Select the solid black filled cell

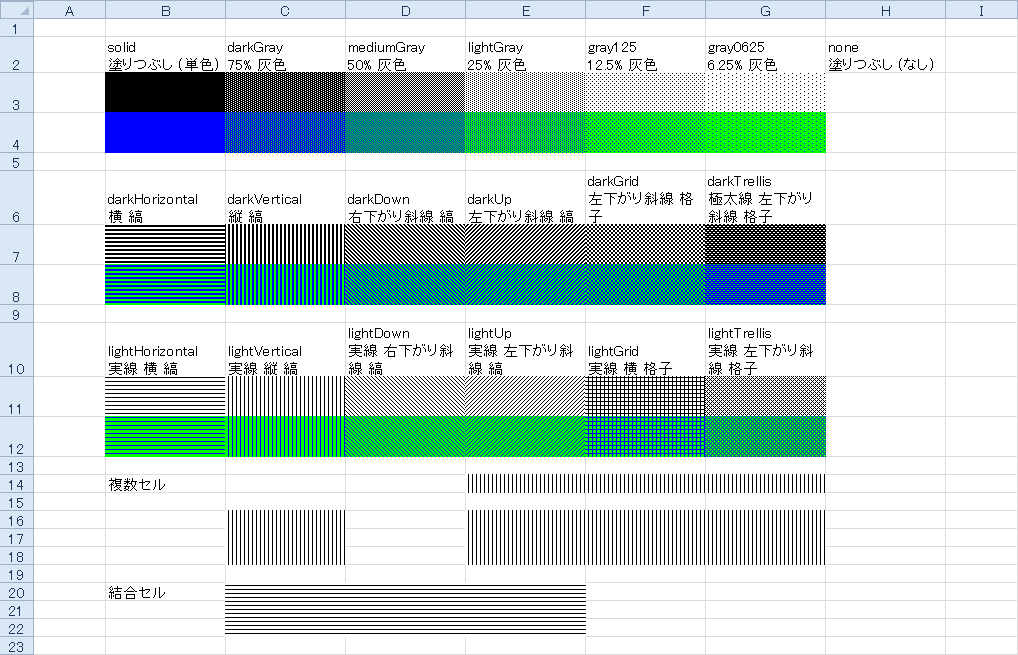tap(165, 92)
